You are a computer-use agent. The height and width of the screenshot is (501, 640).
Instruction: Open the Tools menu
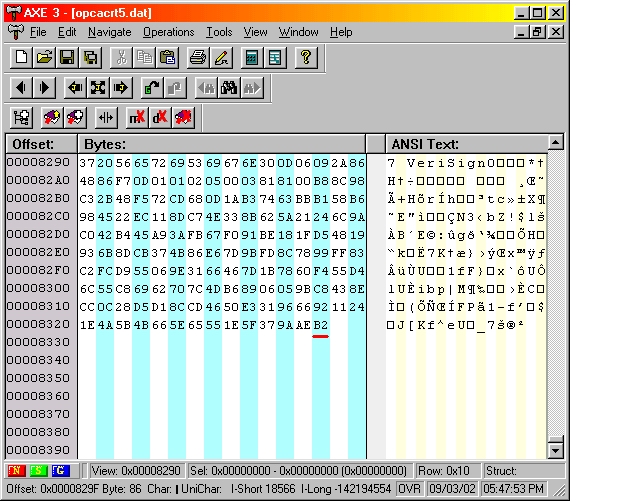pos(218,32)
